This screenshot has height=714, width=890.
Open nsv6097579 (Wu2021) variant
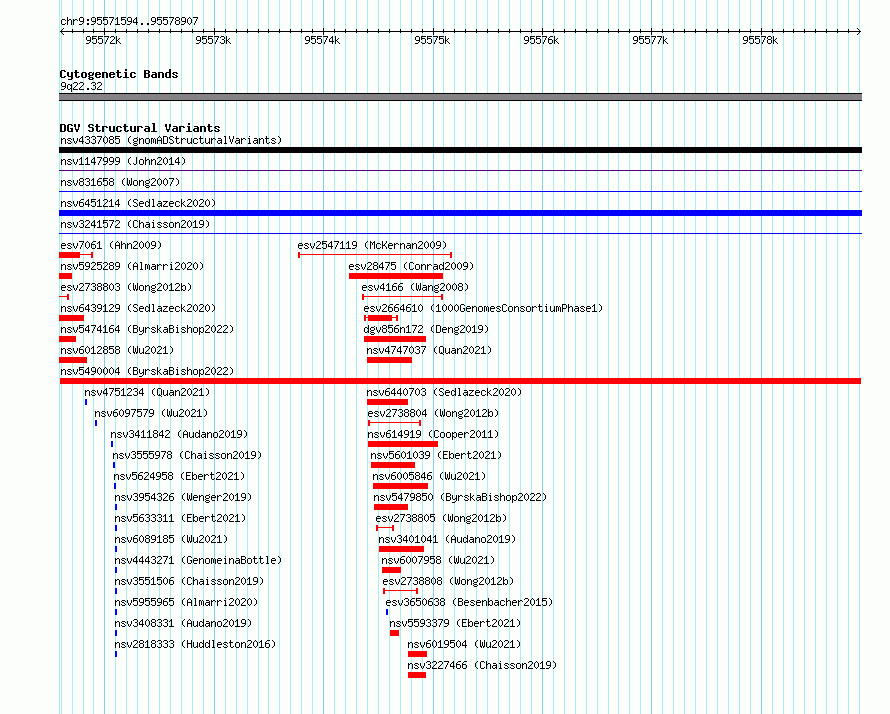[151, 413]
